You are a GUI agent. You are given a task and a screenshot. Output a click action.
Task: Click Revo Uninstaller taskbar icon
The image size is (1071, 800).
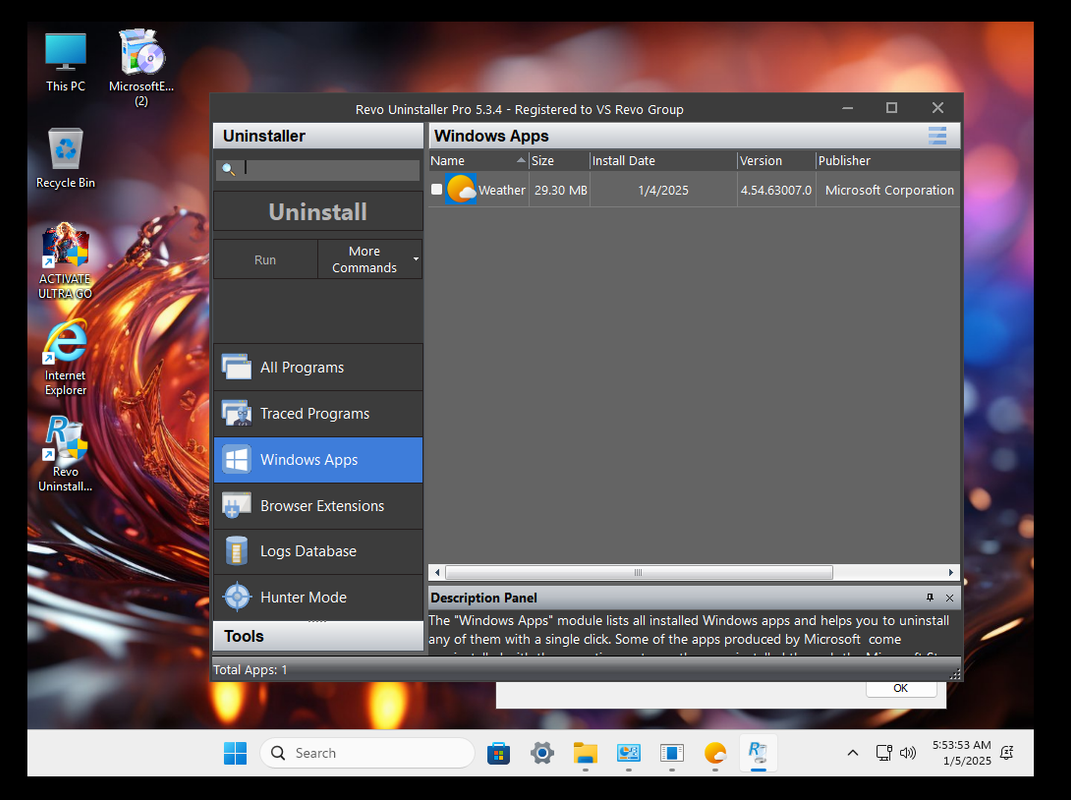758,753
